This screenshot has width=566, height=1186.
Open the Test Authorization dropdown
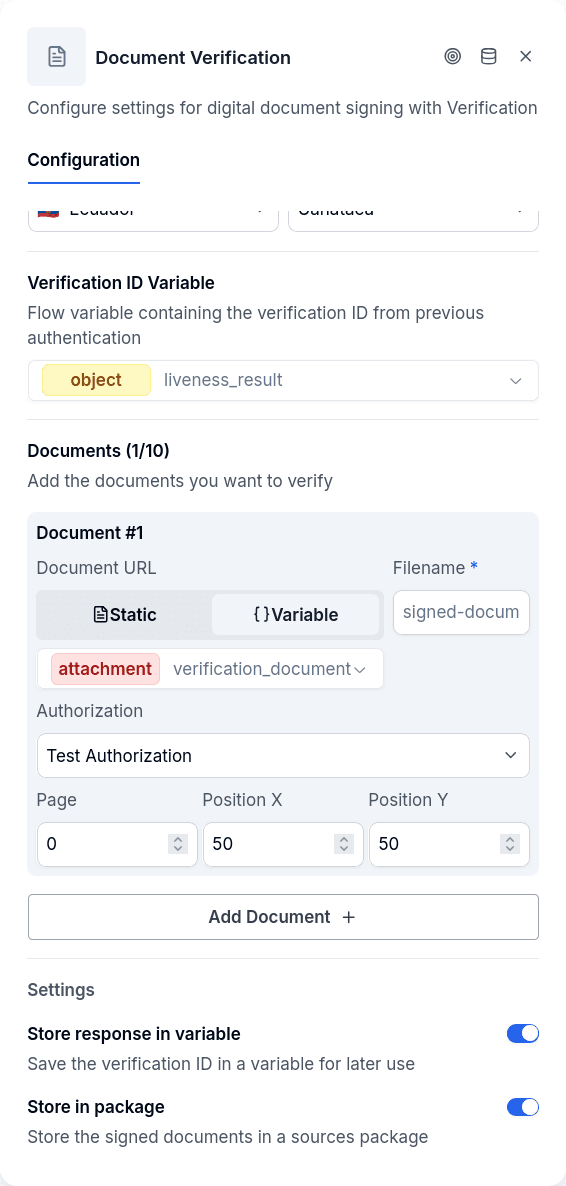283,756
